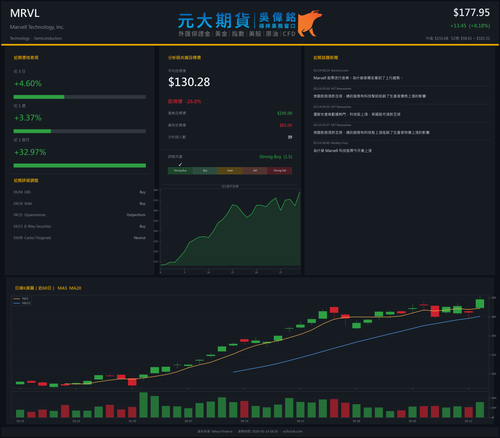Select the +32.97% one-month return value
The image size is (500, 438).
click(30, 152)
